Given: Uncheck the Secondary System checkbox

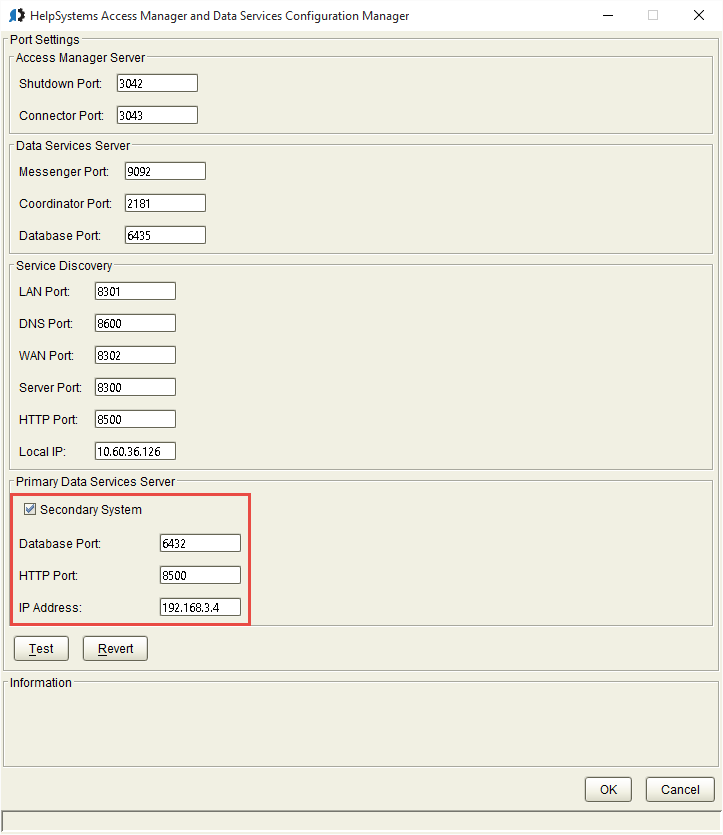Looking at the screenshot, I should pyautogui.click(x=29, y=510).
